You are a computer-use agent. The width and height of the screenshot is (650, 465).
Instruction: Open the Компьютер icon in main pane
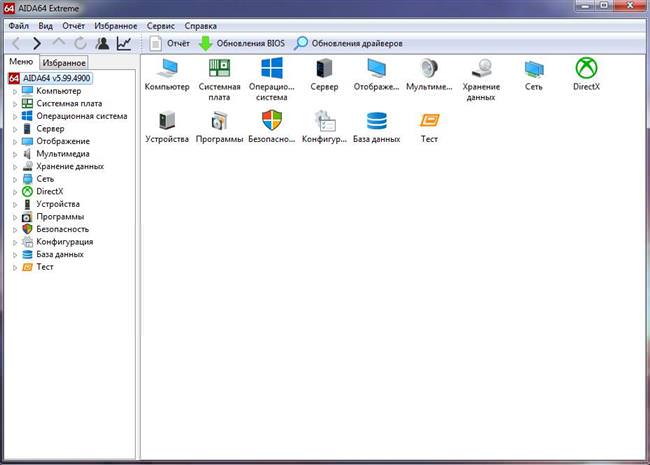167,69
